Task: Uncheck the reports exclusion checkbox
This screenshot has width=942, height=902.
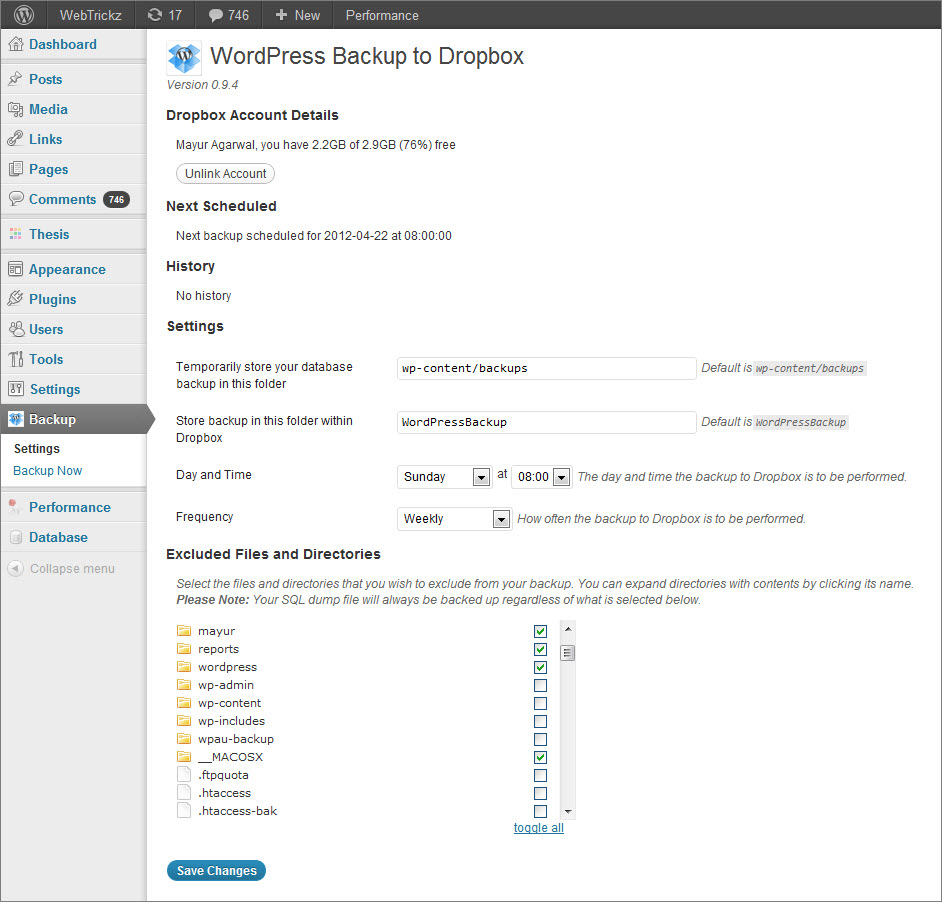Action: [540, 649]
